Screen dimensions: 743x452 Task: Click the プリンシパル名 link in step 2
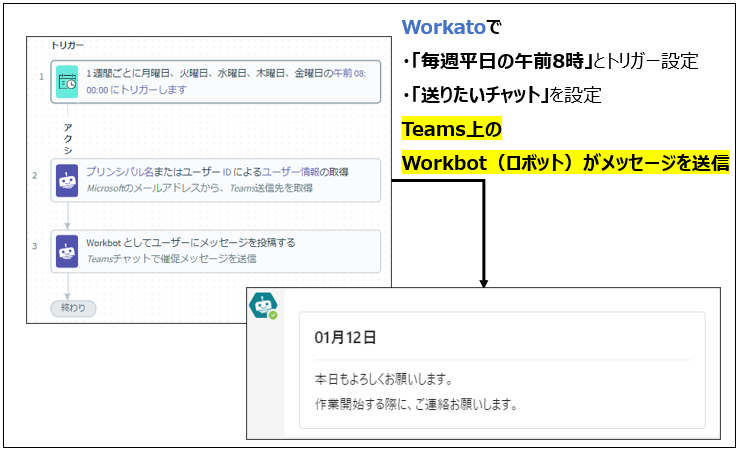point(119,172)
